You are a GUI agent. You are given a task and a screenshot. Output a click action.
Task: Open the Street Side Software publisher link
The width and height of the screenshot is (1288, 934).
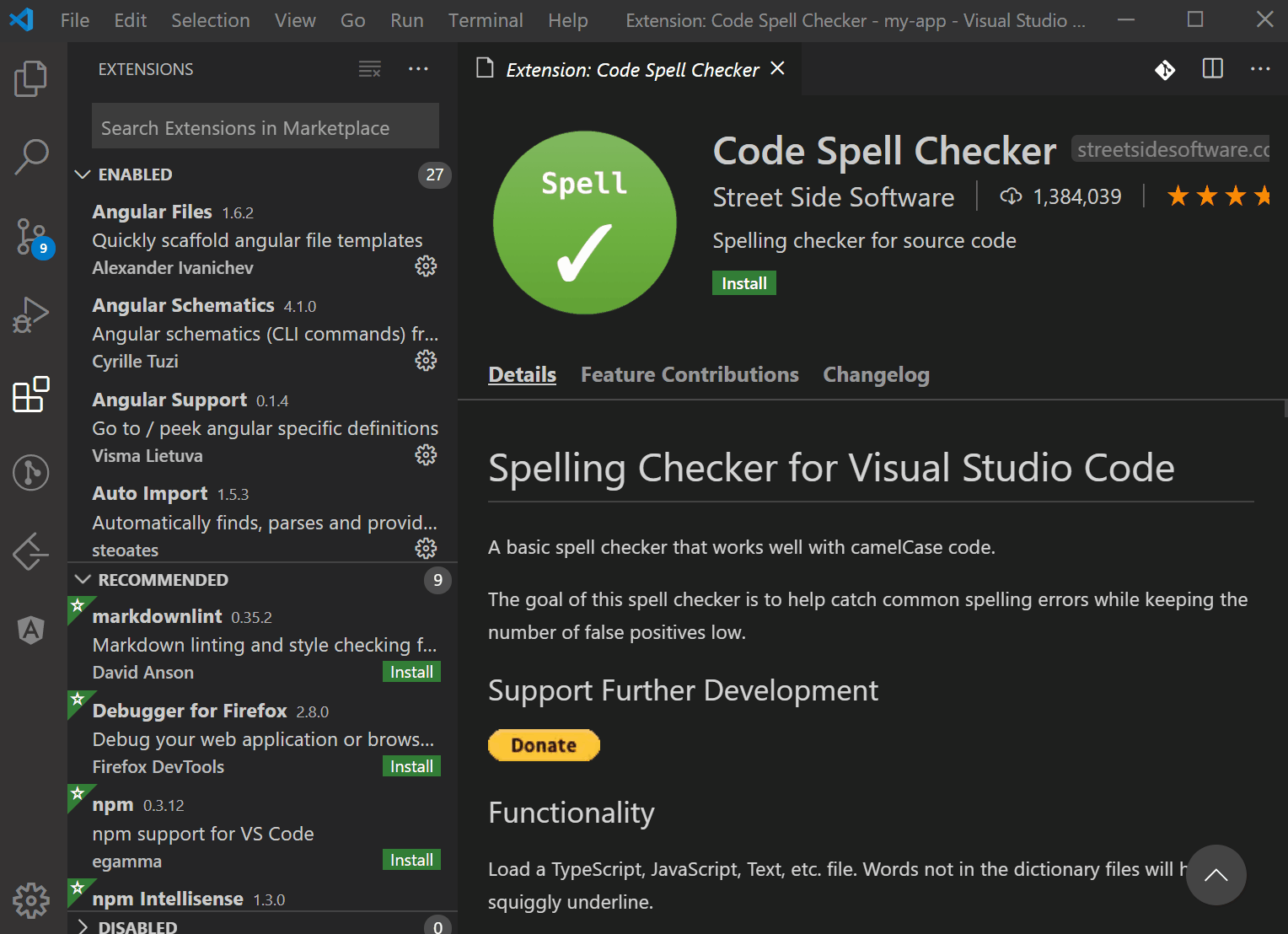[834, 196]
